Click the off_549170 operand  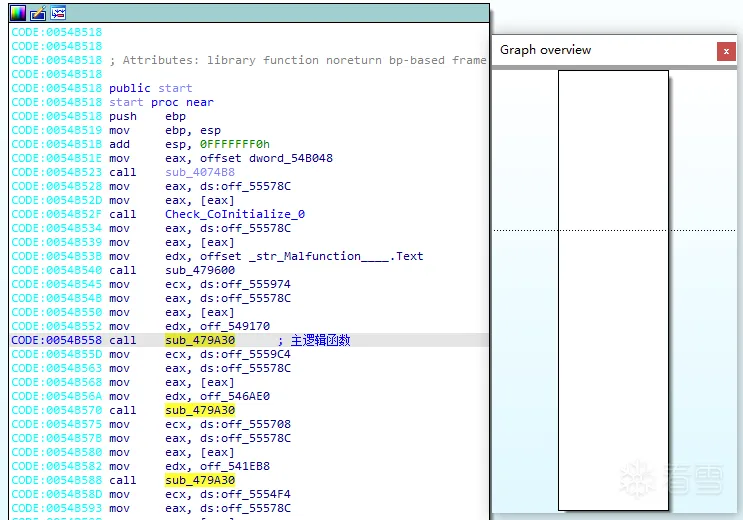pyautogui.click(x=235, y=326)
